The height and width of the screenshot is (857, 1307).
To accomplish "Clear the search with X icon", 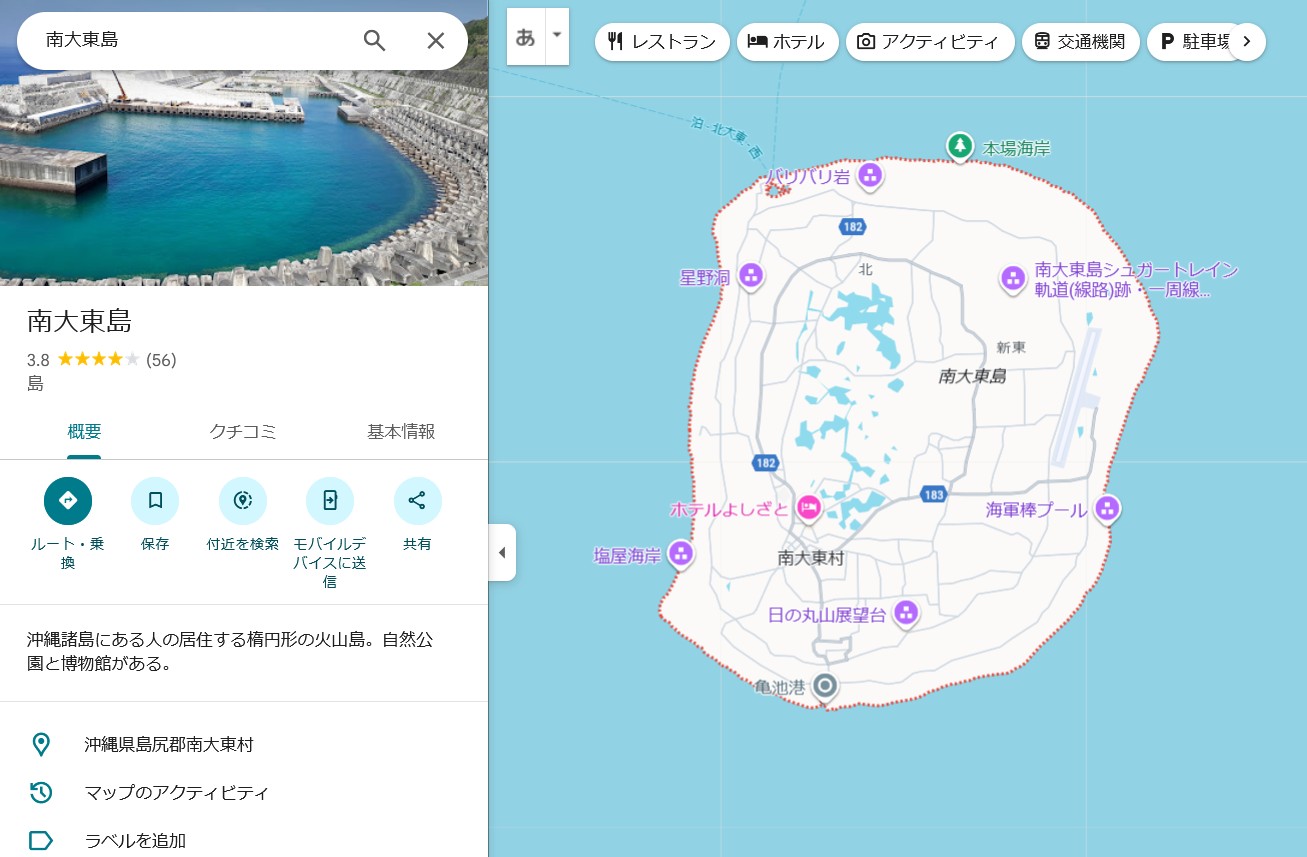I will 436,40.
